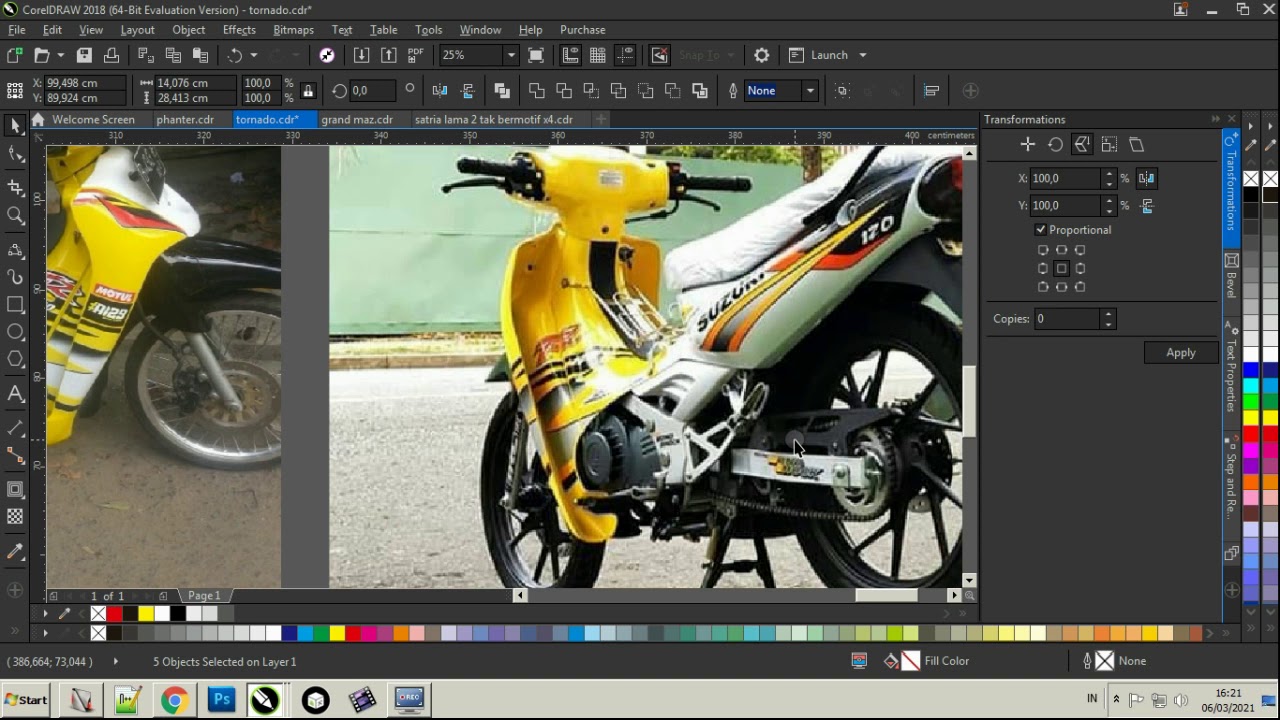Pick red swatch in document palette

[x=114, y=614]
